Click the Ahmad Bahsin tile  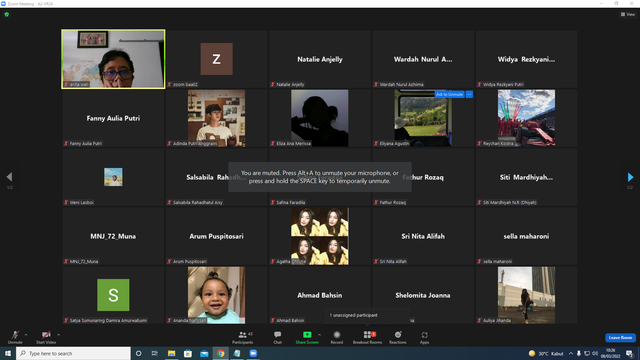coord(320,295)
